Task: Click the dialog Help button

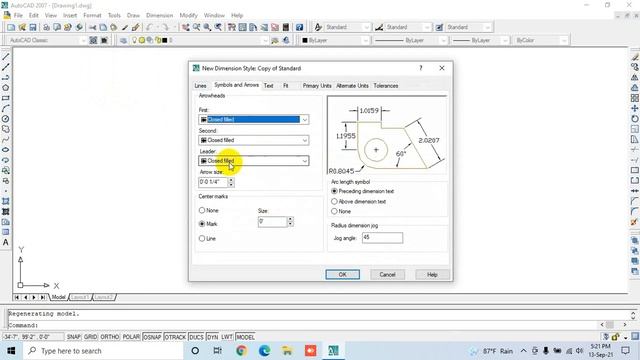Action: click(x=432, y=275)
